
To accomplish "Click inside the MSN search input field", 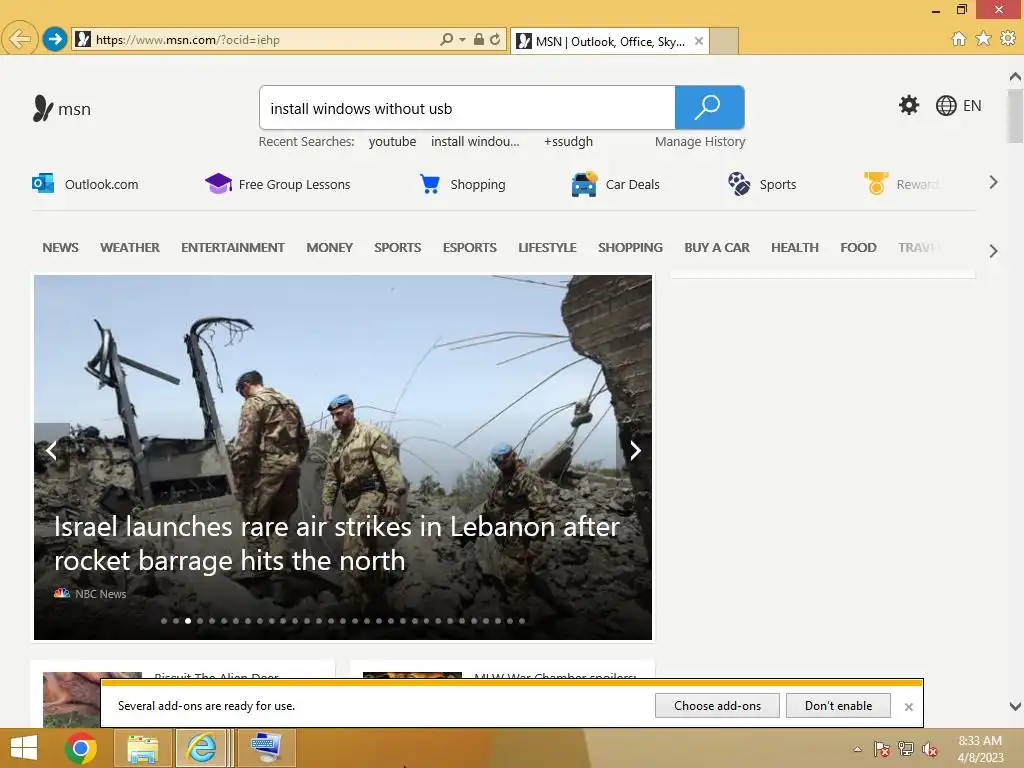I will (468, 108).
